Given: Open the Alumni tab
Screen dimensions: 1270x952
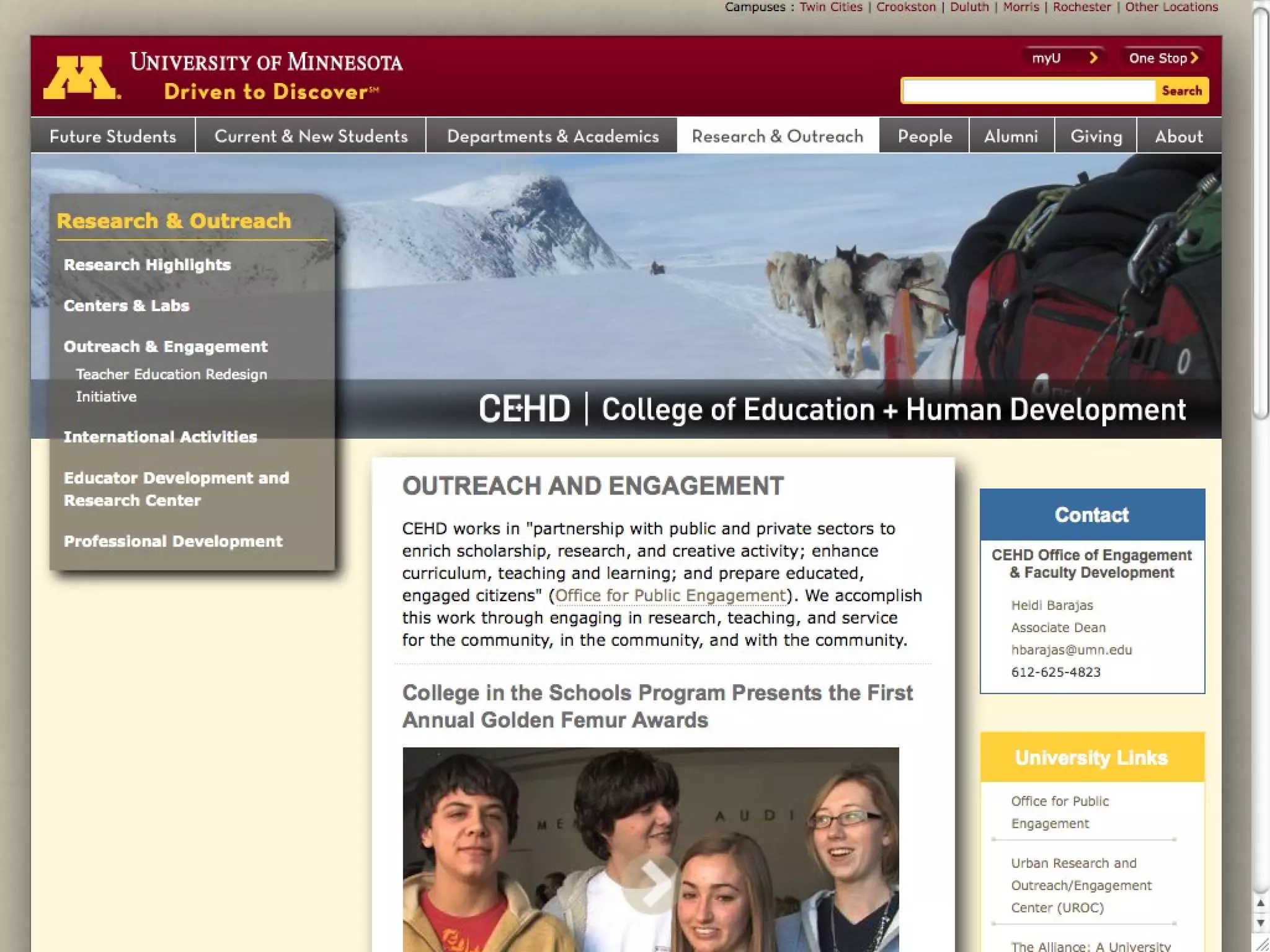Looking at the screenshot, I should tap(1011, 136).
